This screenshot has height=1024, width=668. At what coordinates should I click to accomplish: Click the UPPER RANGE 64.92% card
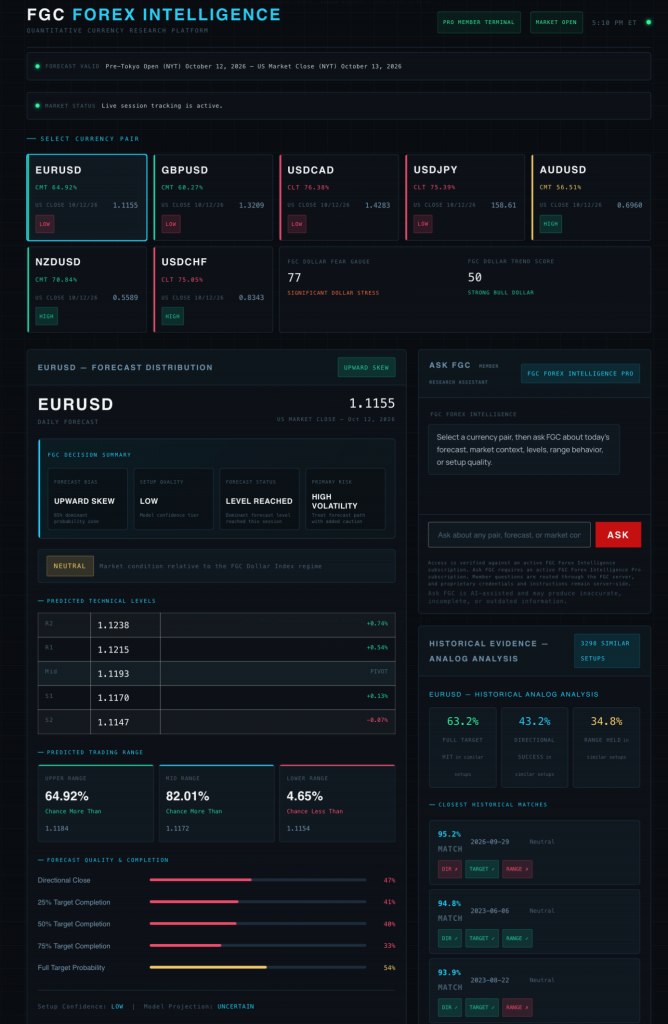95,803
